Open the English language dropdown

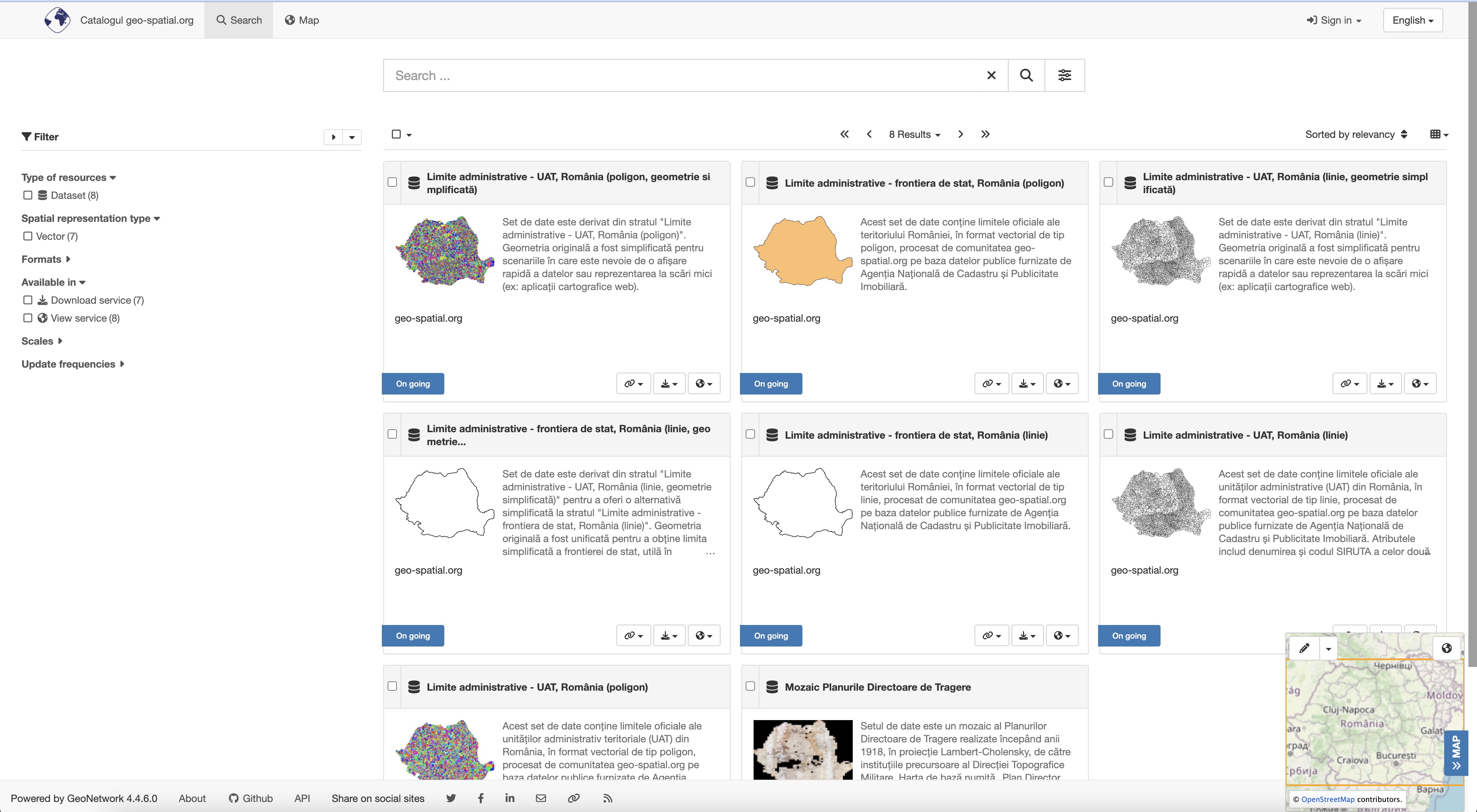pos(1413,20)
